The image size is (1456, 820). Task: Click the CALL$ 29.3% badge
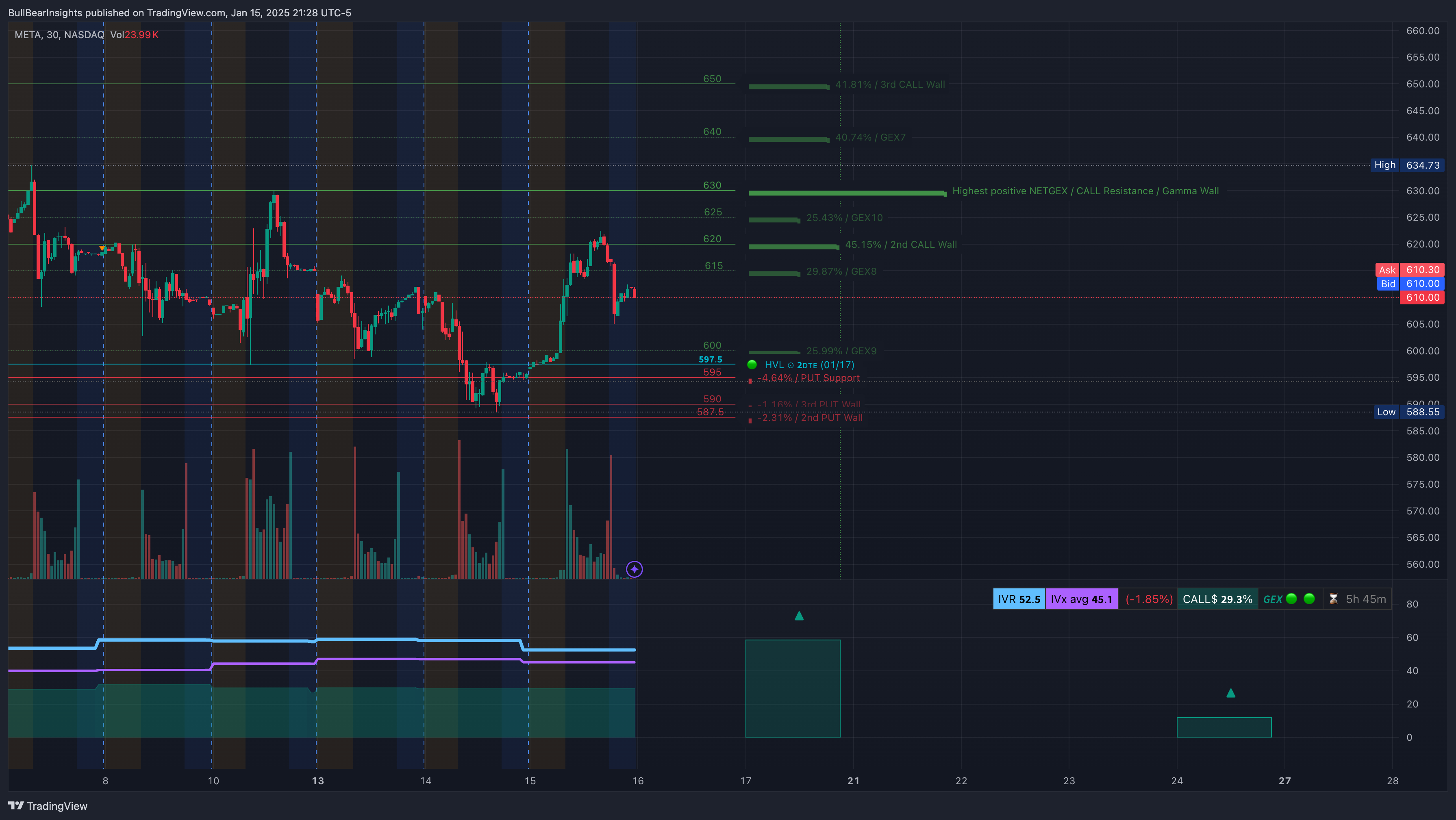pos(1217,599)
